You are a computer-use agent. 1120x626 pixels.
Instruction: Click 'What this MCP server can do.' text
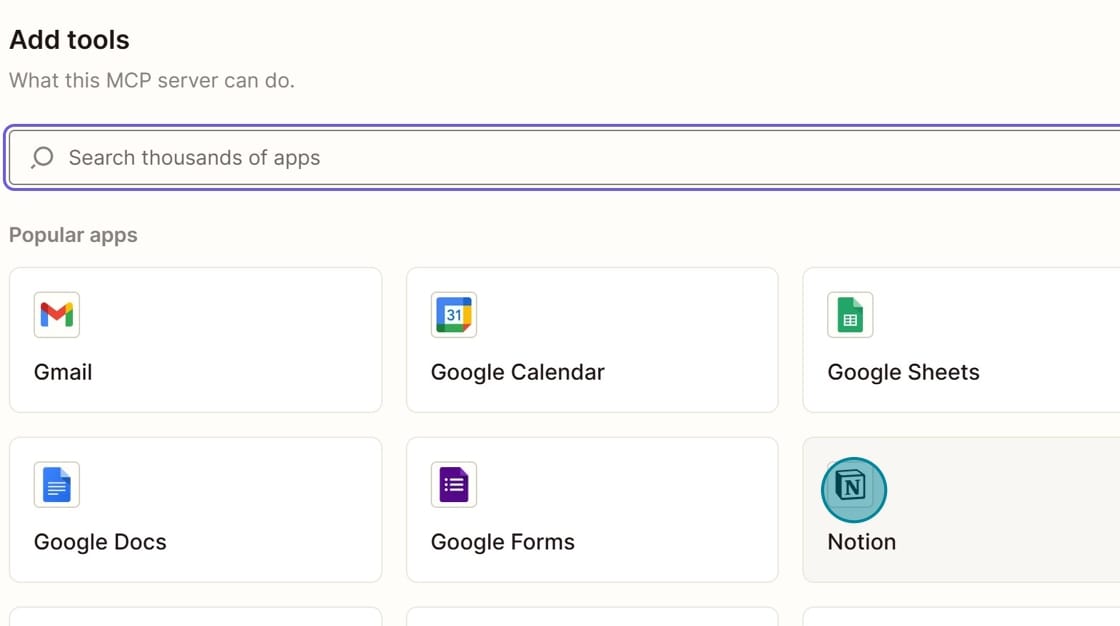pos(151,80)
